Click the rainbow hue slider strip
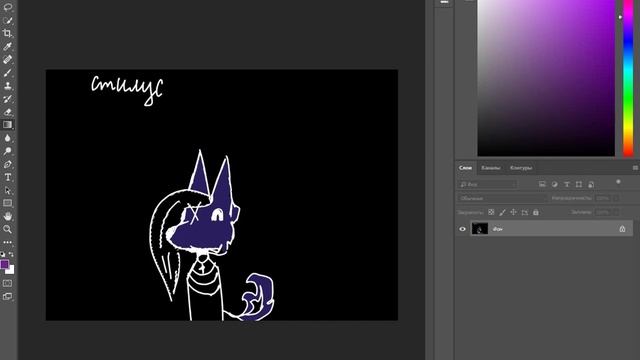Image resolution: width=640 pixels, height=360 pixels. (x=628, y=78)
